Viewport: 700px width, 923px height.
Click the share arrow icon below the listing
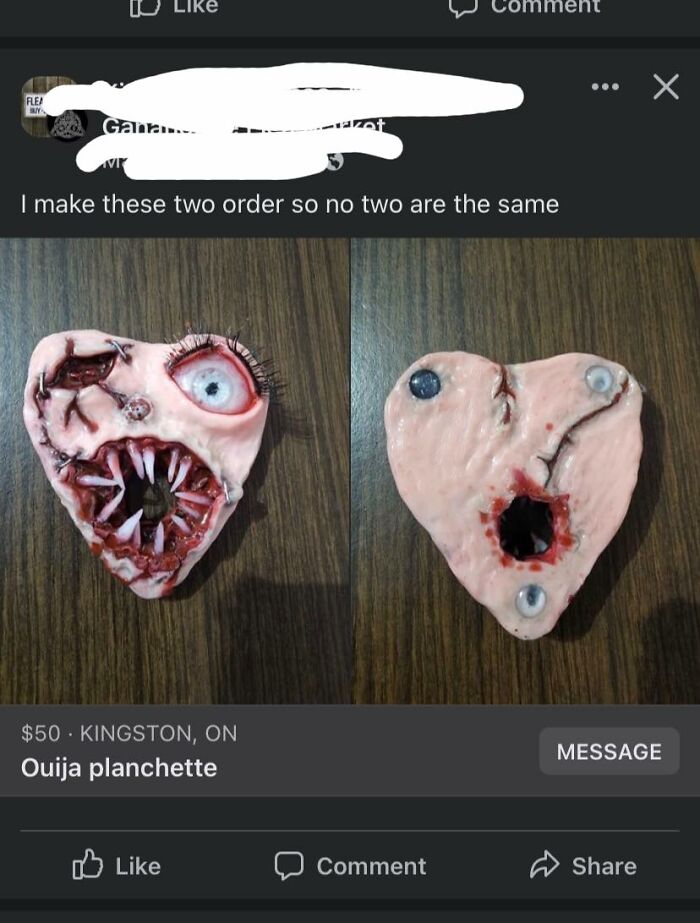point(544,865)
